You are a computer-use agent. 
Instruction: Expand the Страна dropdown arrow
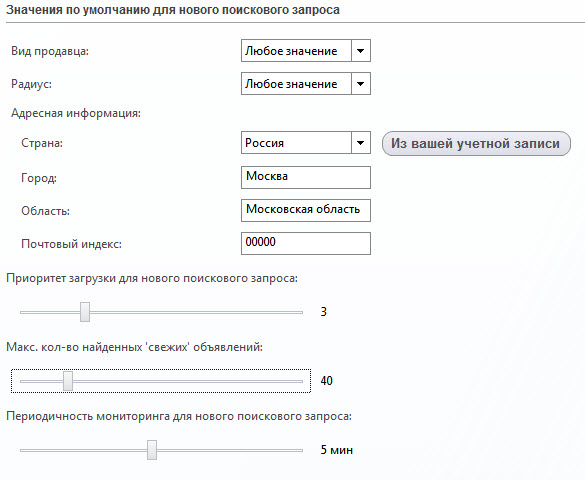tap(360, 142)
